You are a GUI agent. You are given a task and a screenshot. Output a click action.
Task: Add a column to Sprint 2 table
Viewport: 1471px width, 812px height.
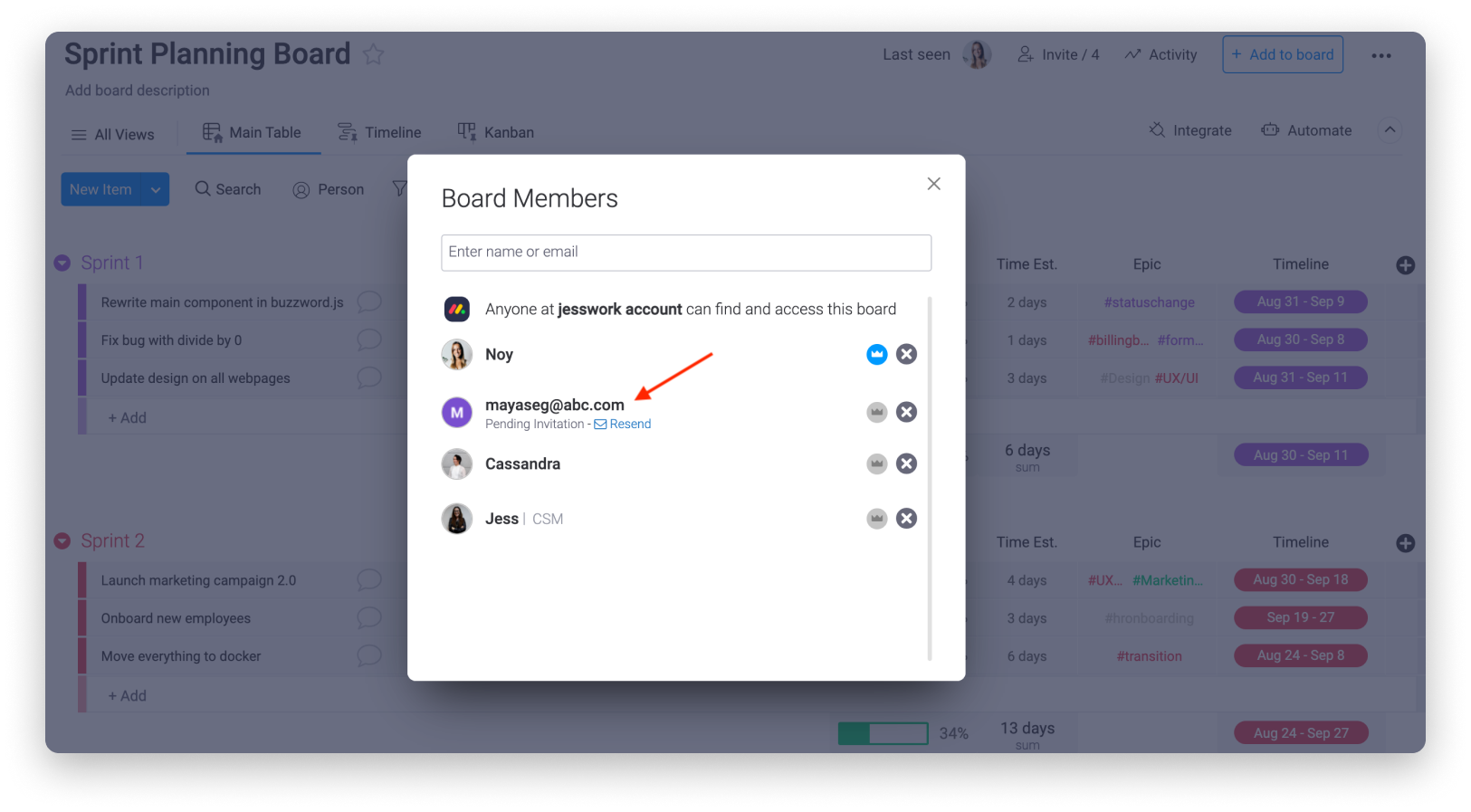pos(1405,543)
